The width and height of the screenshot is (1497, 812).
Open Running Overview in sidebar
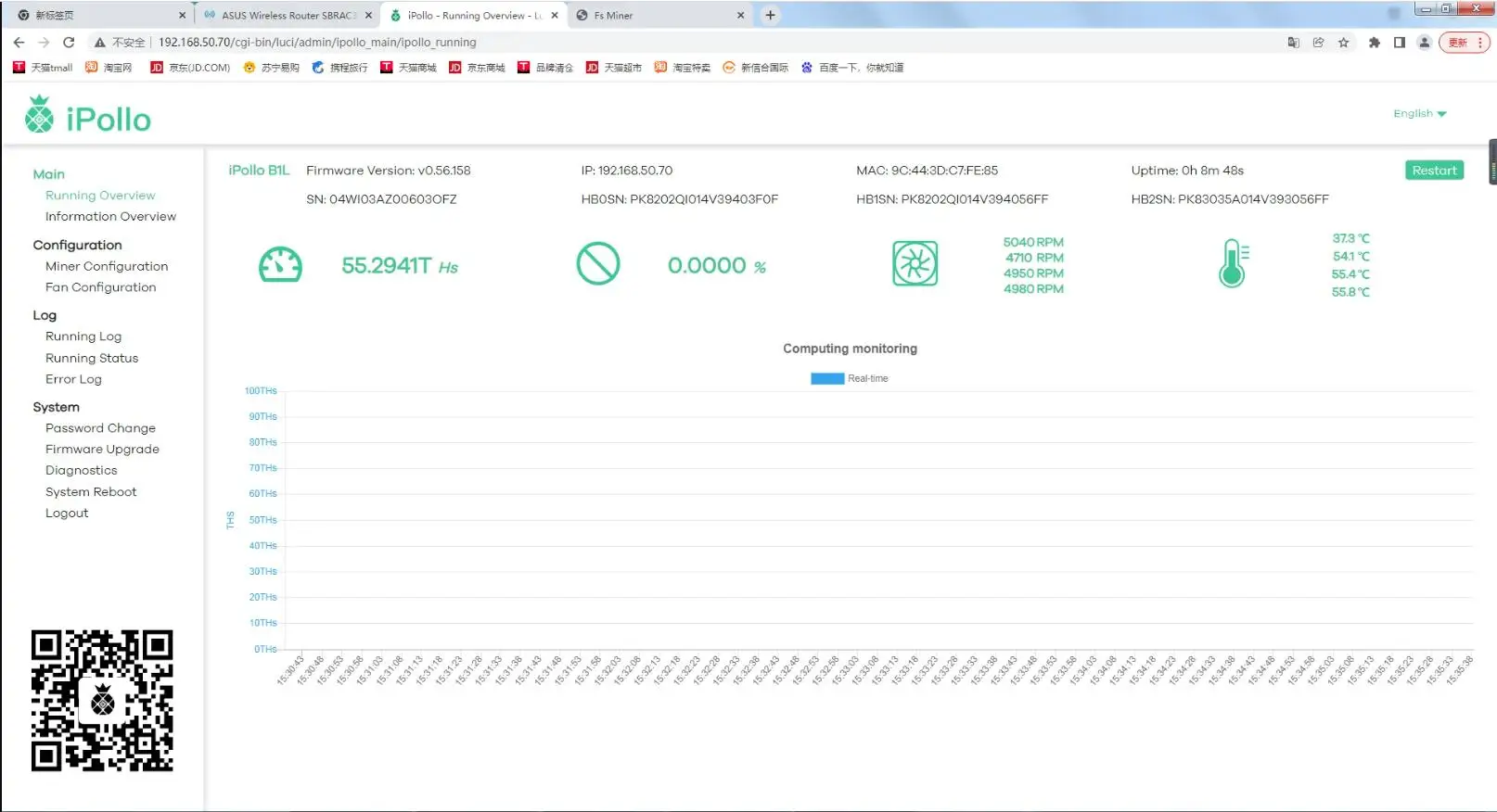[x=100, y=196]
